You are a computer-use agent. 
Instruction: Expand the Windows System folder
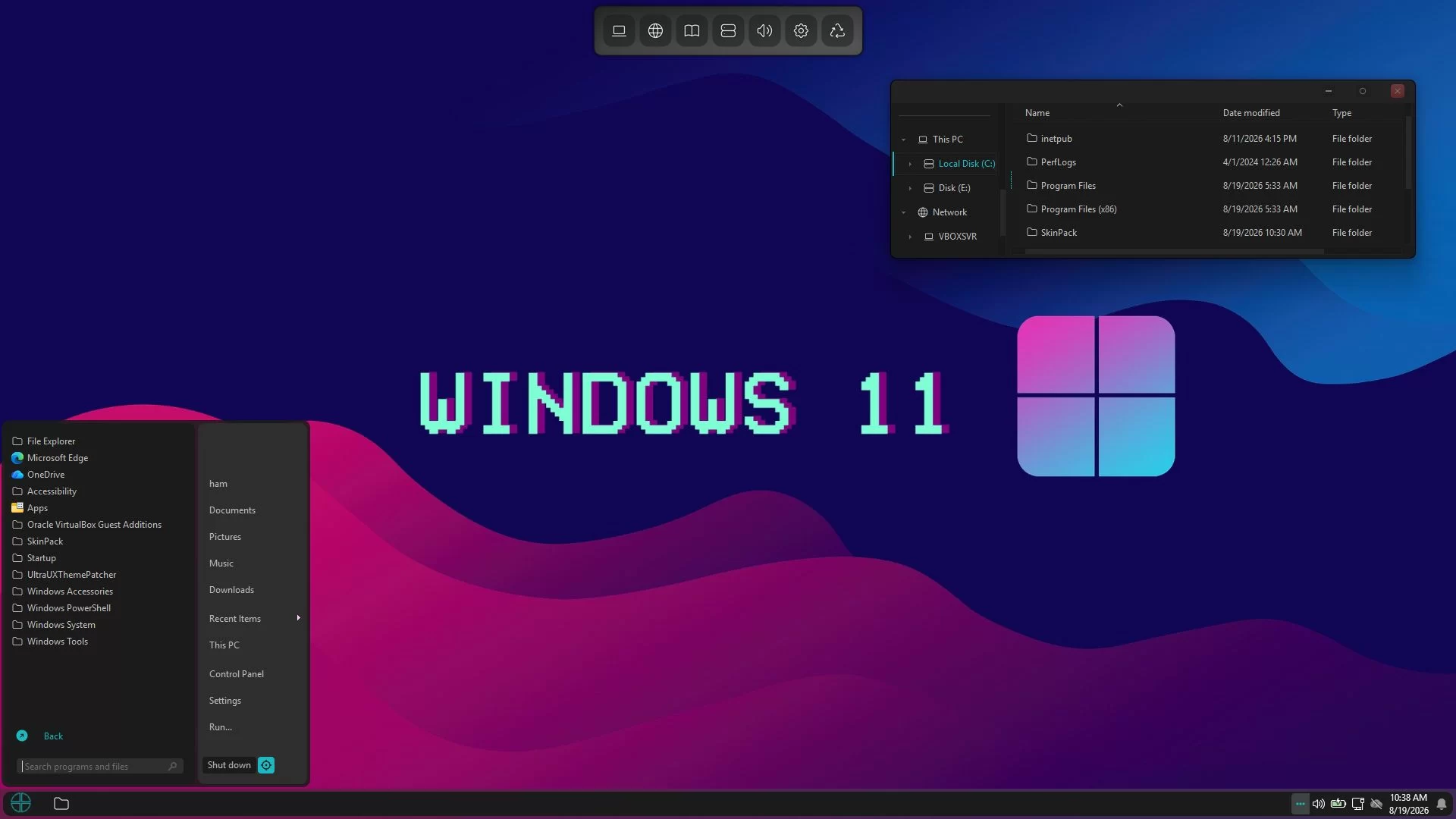click(x=61, y=625)
